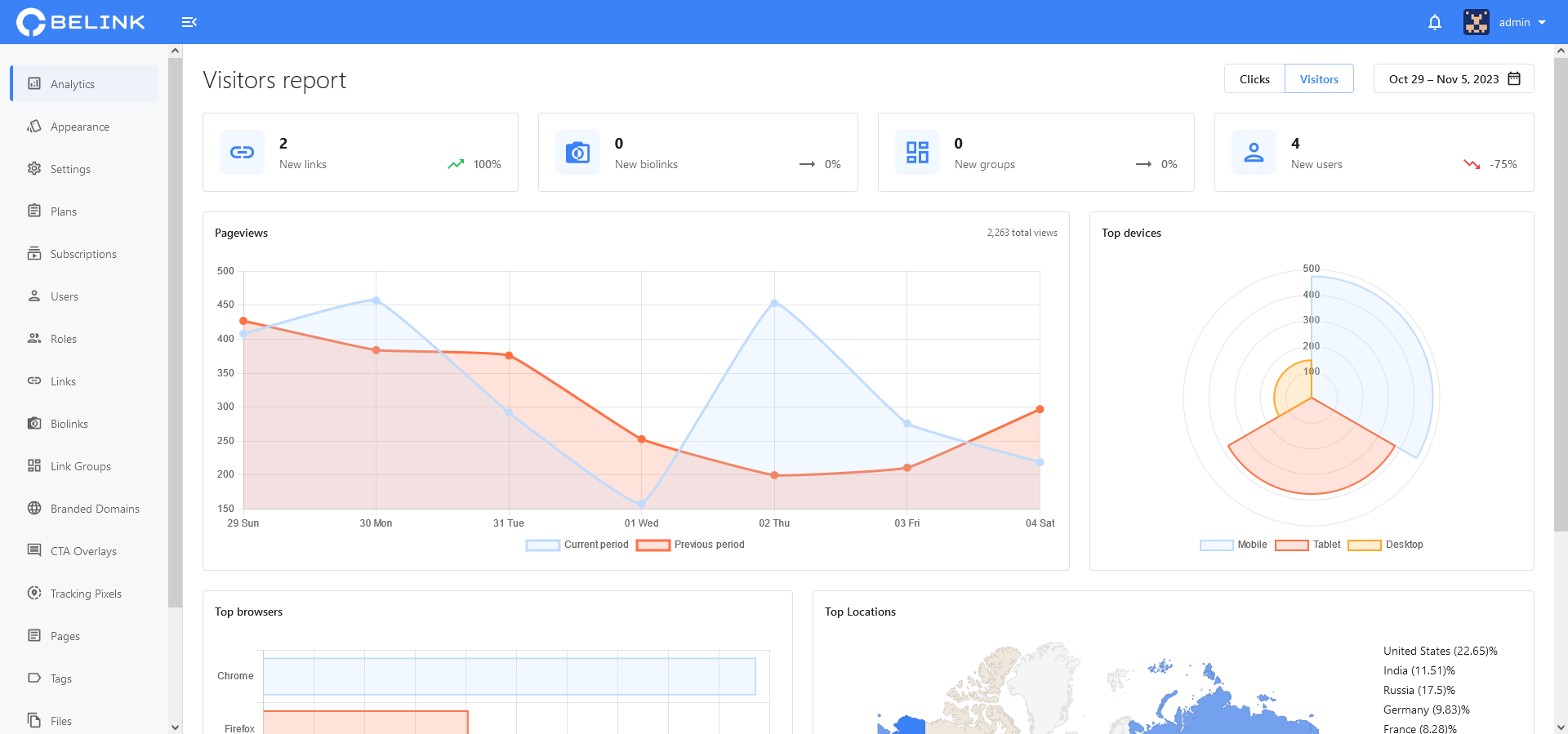Click the New groups grid icon
1568x734 pixels.
pos(917,153)
